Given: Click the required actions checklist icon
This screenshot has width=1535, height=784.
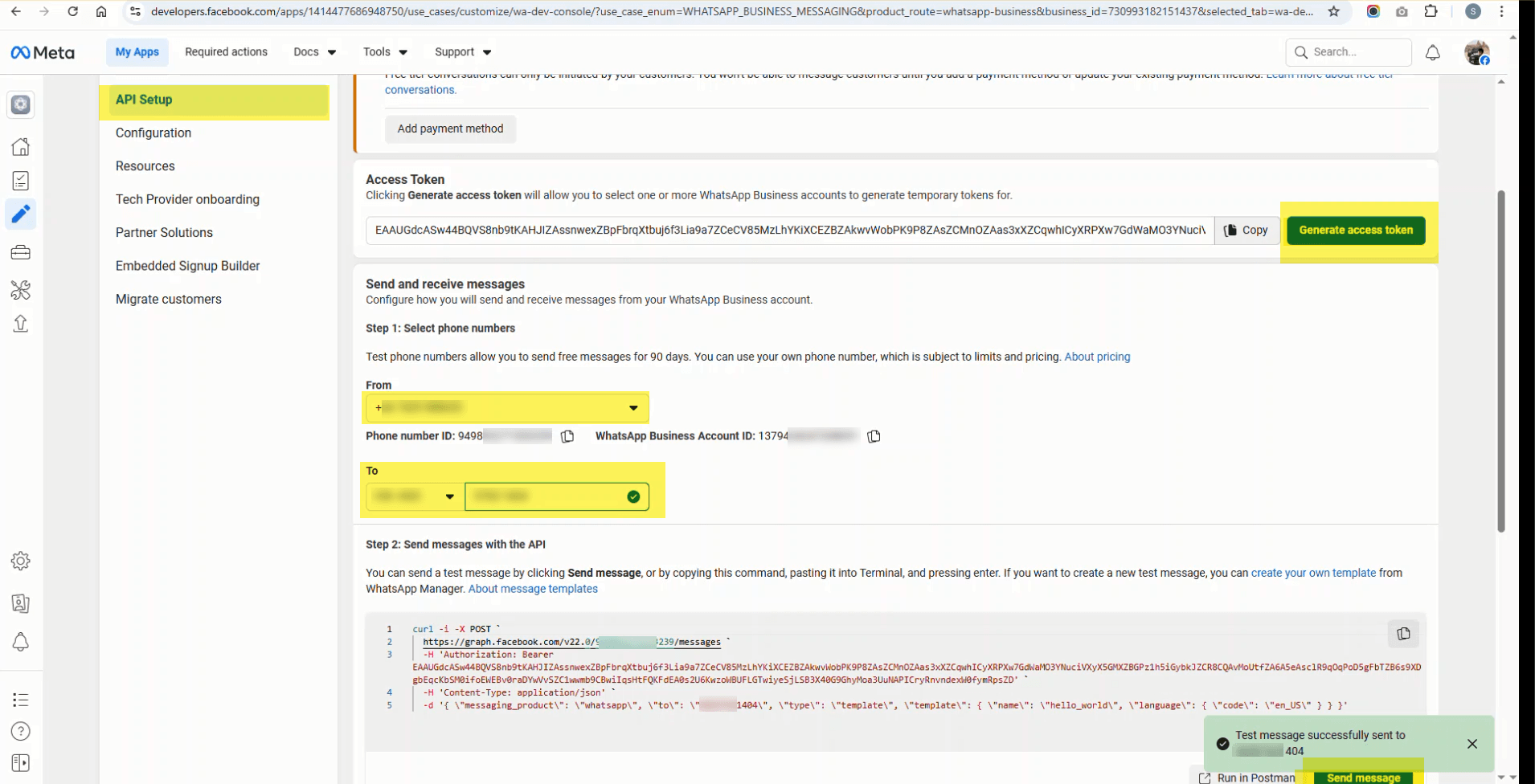Looking at the screenshot, I should coord(21,180).
